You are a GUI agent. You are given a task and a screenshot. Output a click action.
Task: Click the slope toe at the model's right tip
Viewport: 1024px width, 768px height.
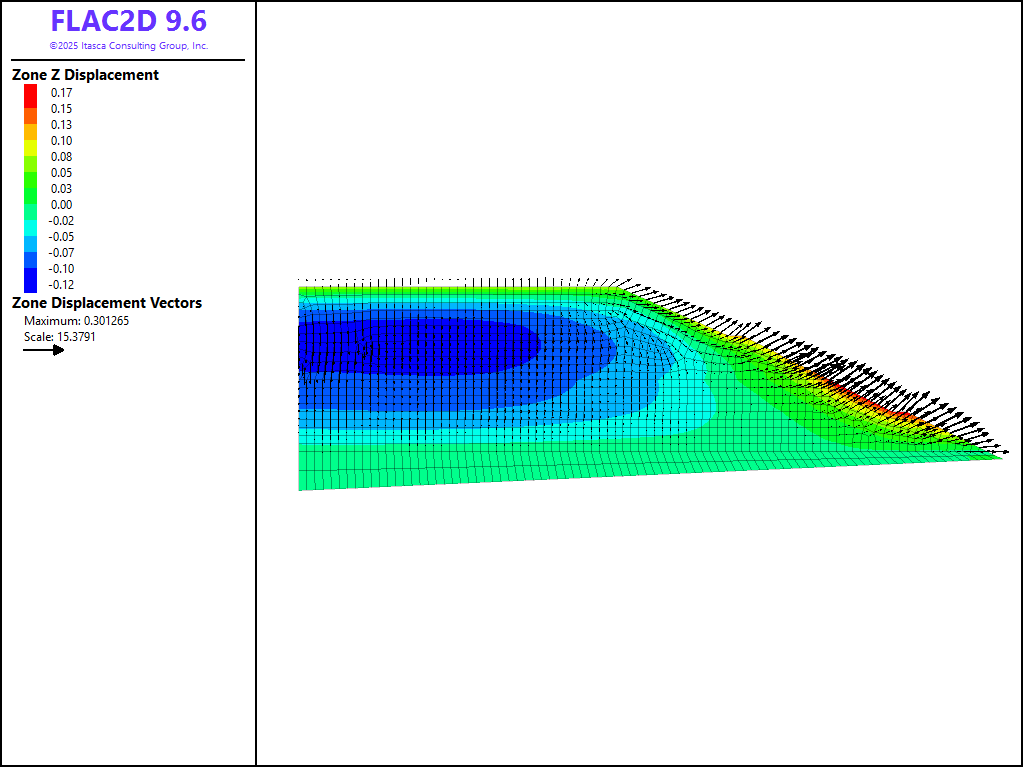coord(1000,456)
